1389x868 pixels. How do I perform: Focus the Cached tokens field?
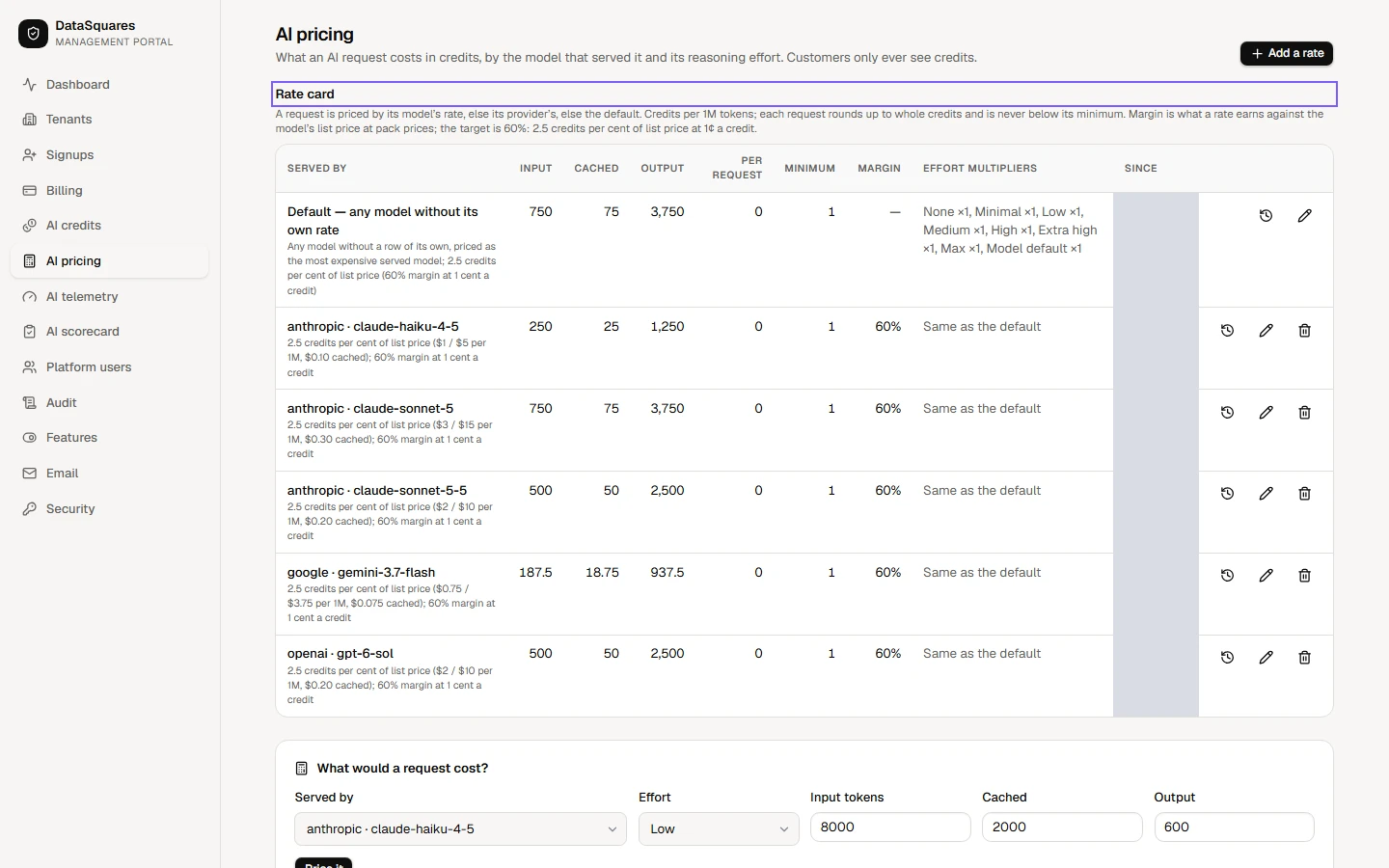(x=1062, y=827)
